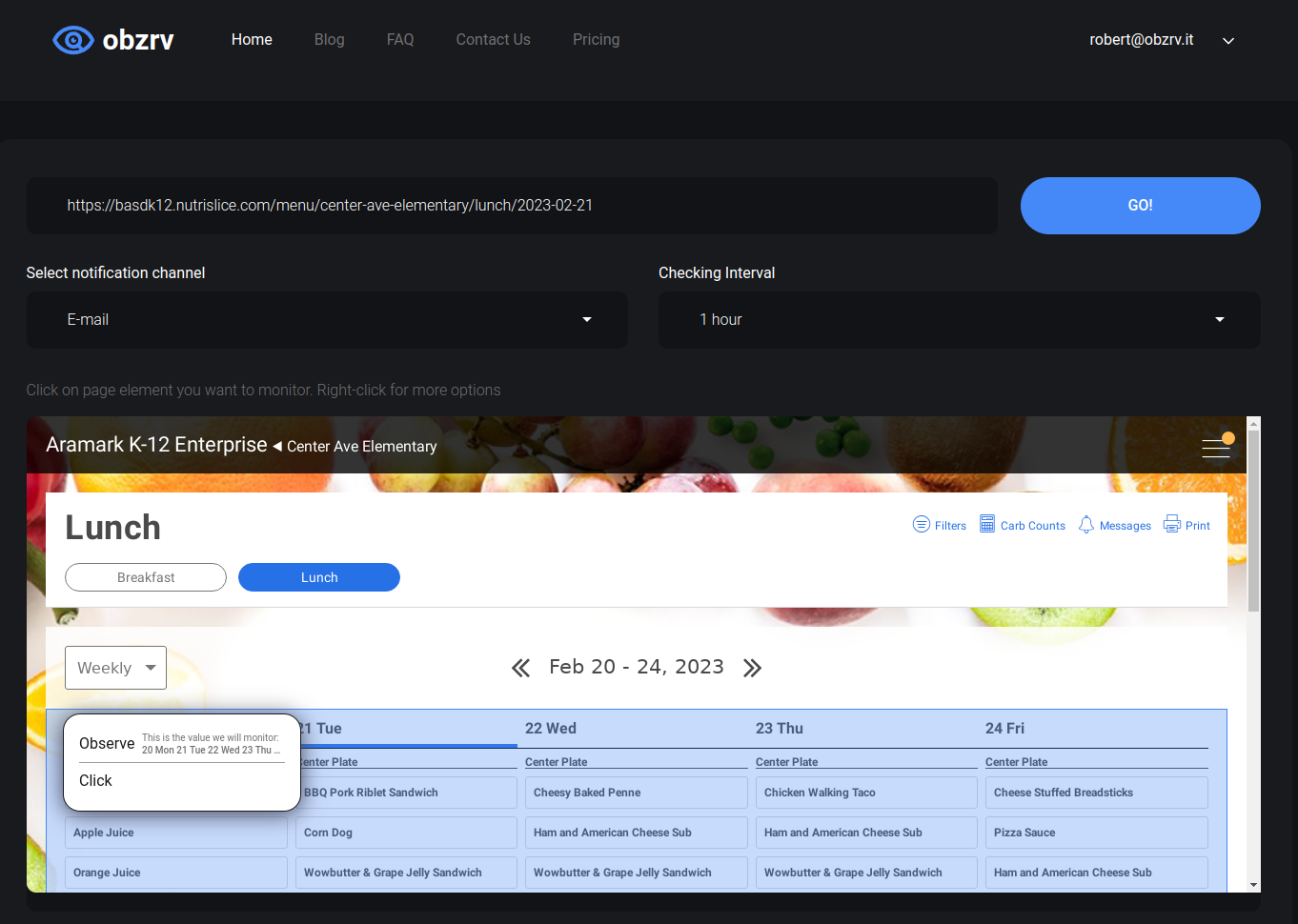This screenshot has width=1298, height=924.
Task: Click the URL input field
Action: click(512, 206)
